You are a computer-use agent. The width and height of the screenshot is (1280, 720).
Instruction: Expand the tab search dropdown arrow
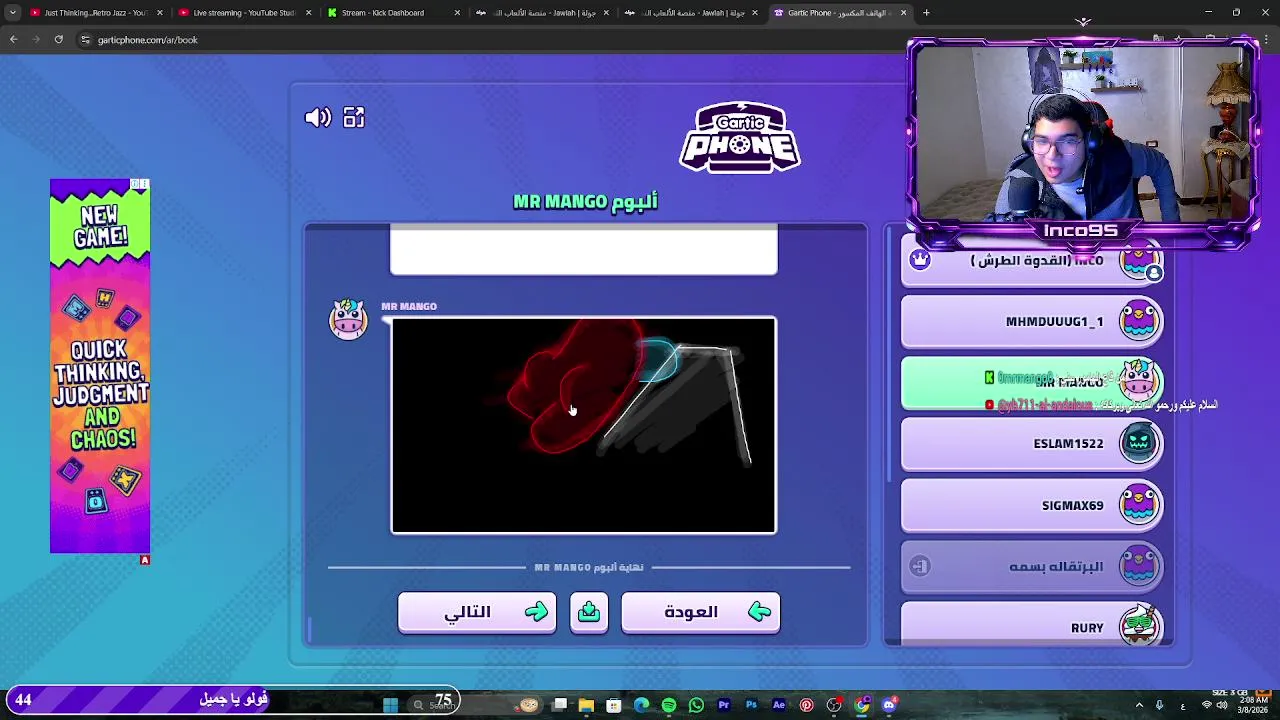pos(12,13)
